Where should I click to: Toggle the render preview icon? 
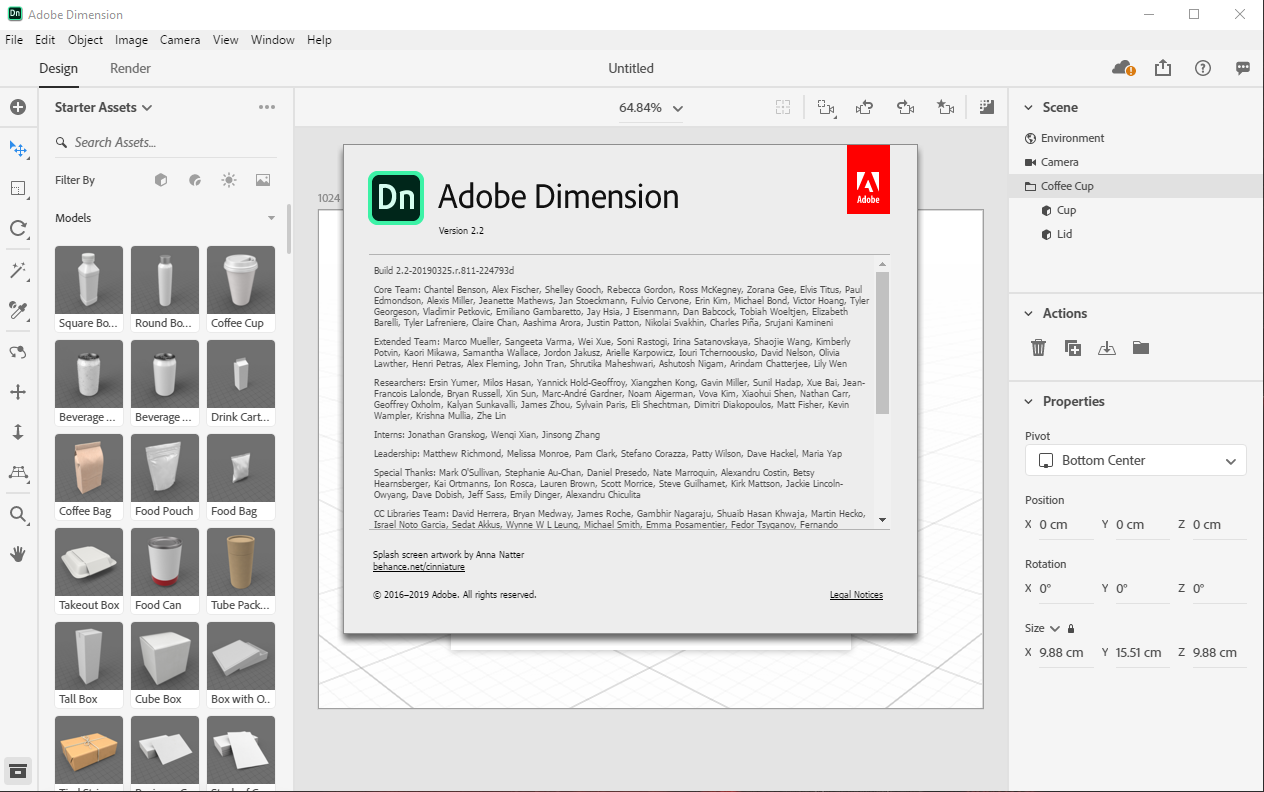pyautogui.click(x=986, y=107)
